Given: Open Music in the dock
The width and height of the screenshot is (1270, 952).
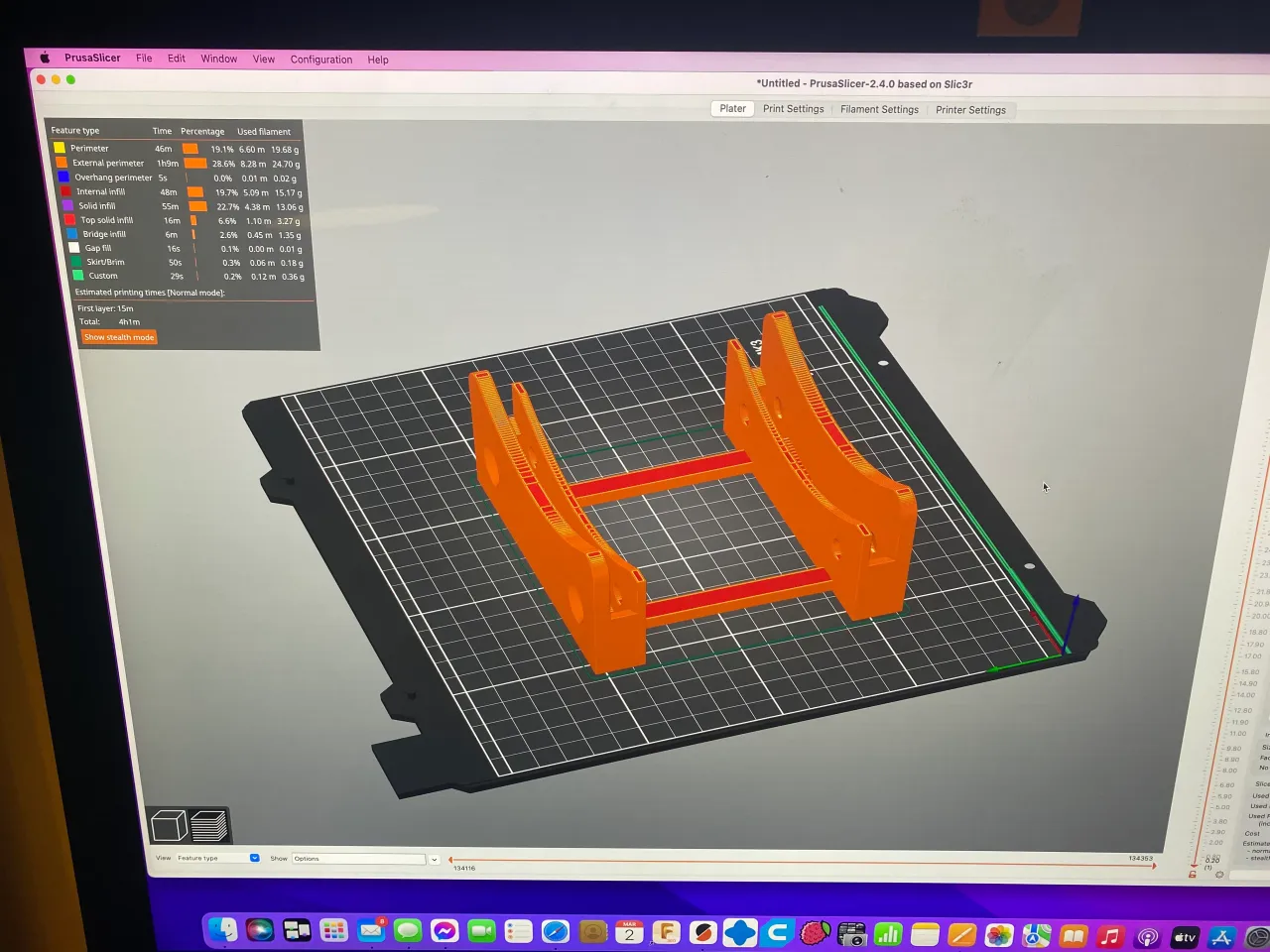Looking at the screenshot, I should click(x=1110, y=936).
